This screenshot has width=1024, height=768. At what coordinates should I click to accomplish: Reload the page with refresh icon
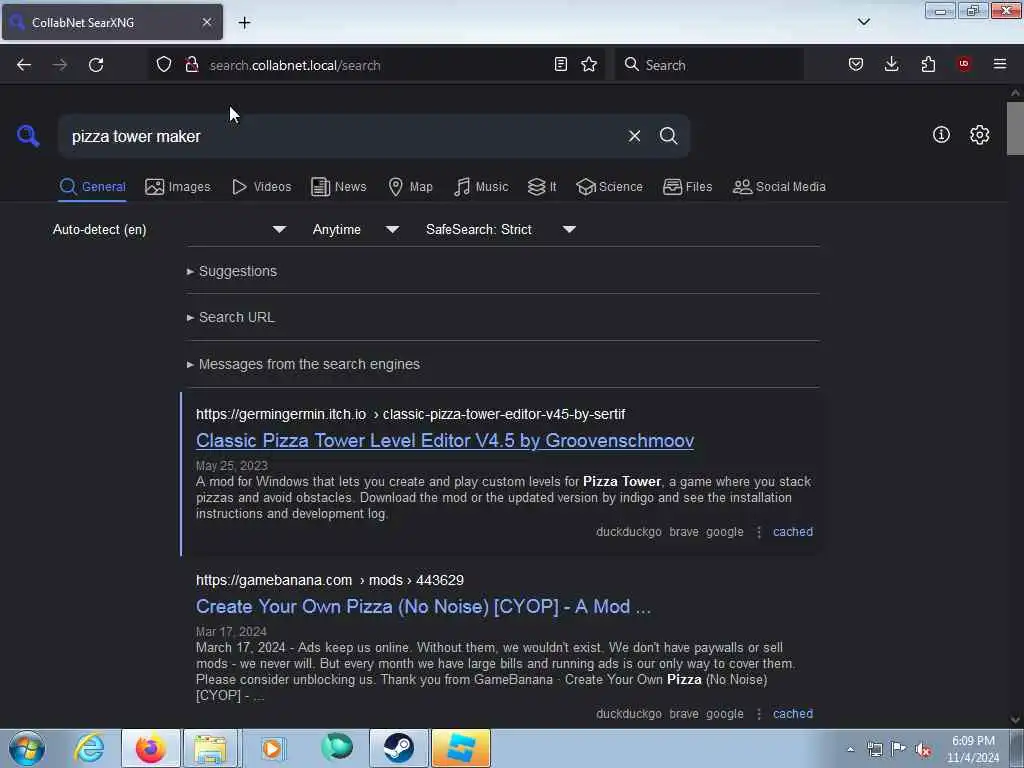(x=96, y=65)
